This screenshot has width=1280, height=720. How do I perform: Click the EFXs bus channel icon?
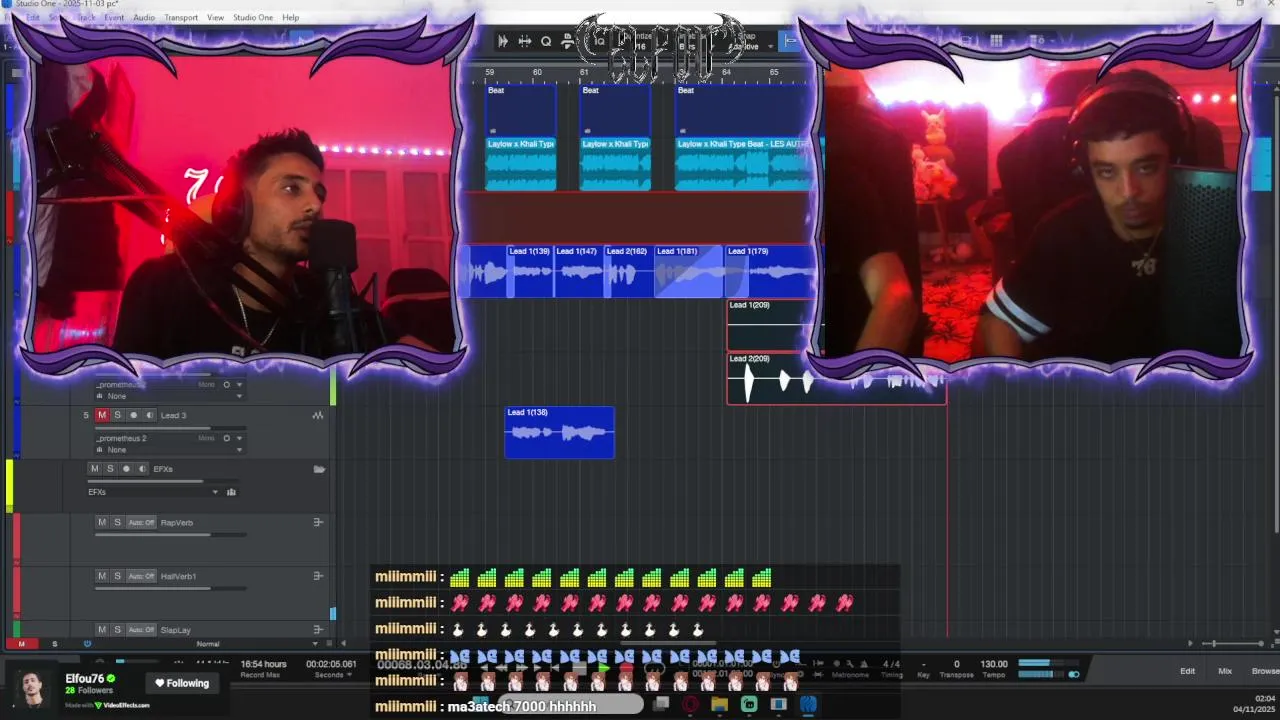coord(231,492)
